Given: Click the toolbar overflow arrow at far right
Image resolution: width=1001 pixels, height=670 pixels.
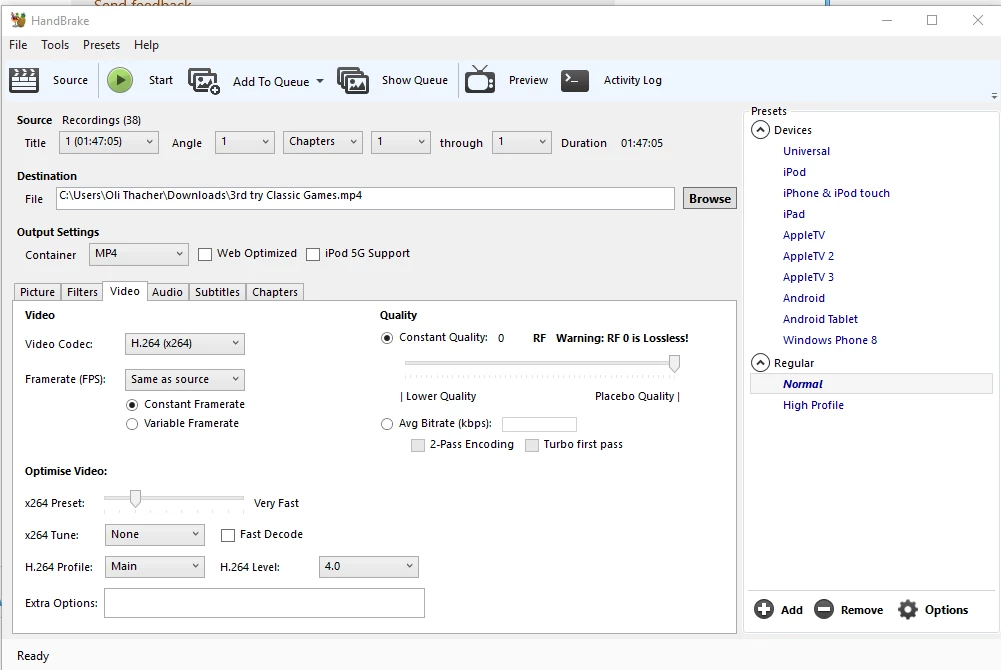Looking at the screenshot, I should pos(994,96).
